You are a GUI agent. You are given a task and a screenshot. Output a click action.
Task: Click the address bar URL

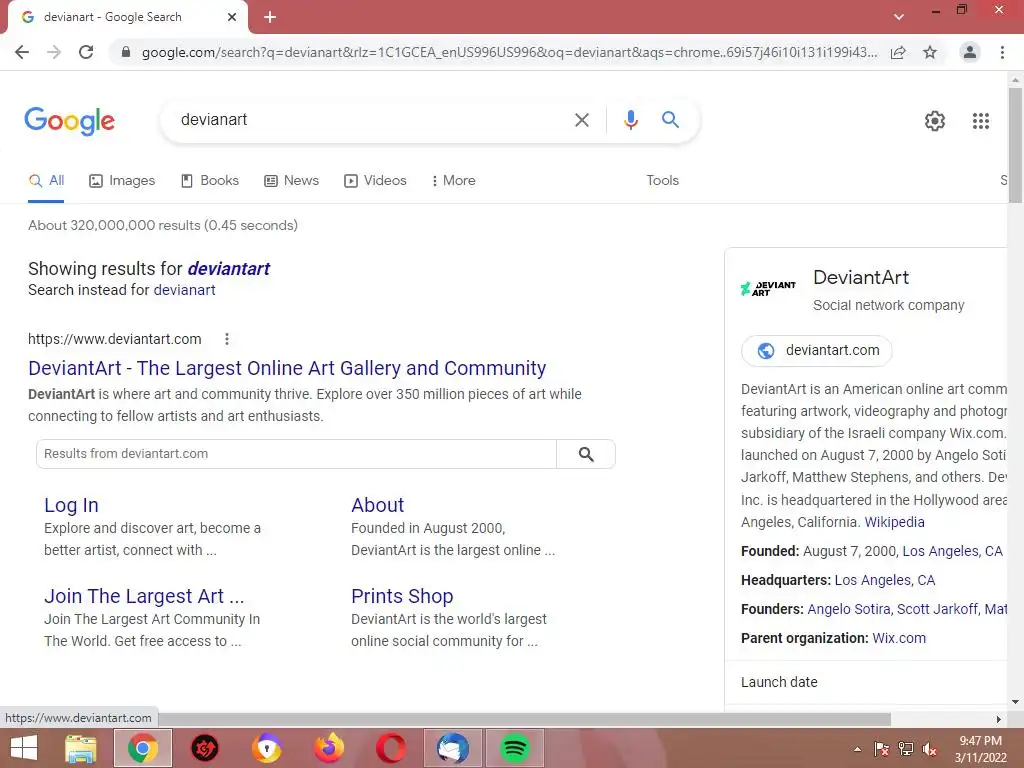509,52
